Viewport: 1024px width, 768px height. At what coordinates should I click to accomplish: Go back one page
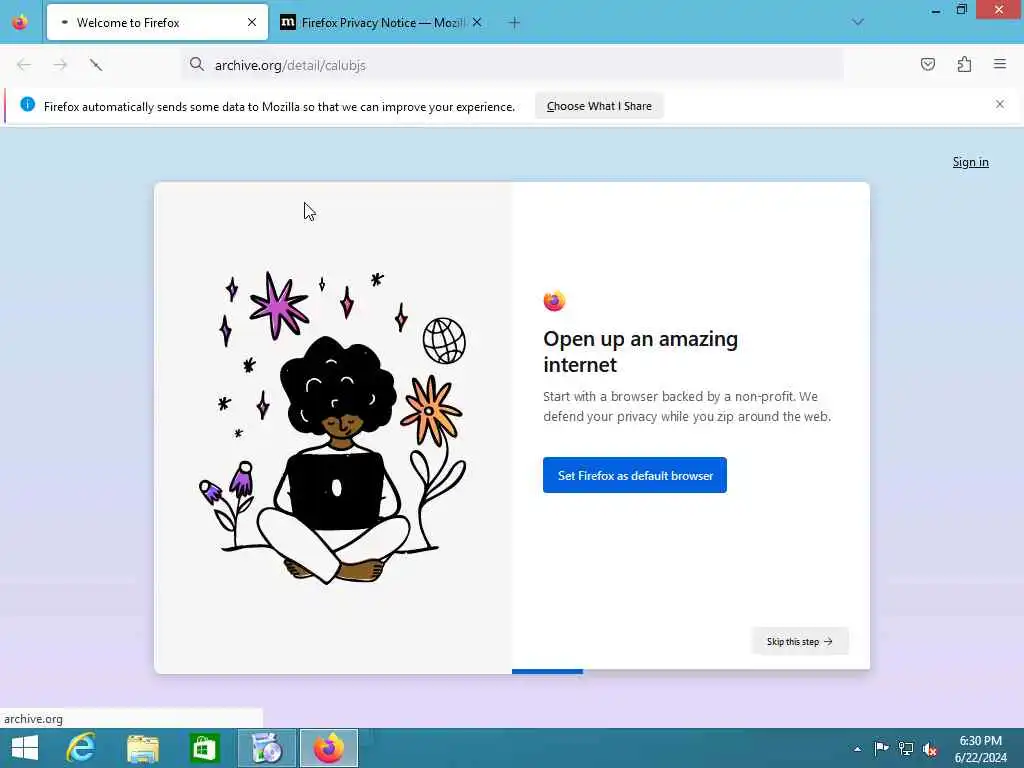[24, 65]
